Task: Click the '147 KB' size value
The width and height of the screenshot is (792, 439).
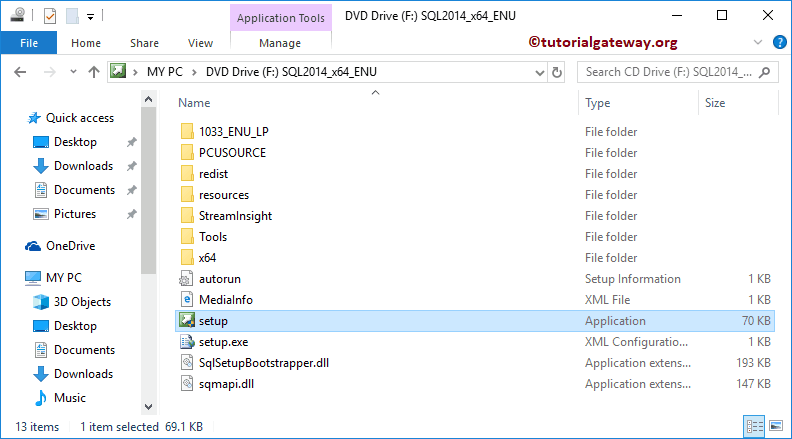Action: 753,384
